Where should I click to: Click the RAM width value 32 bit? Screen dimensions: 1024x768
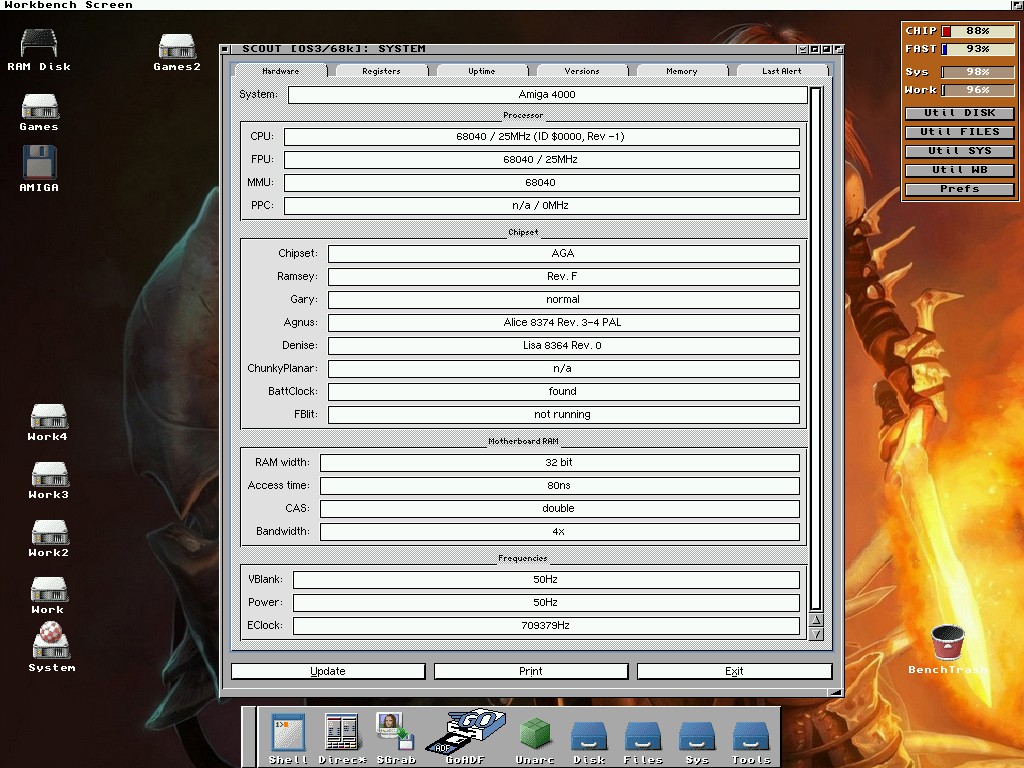[560, 462]
